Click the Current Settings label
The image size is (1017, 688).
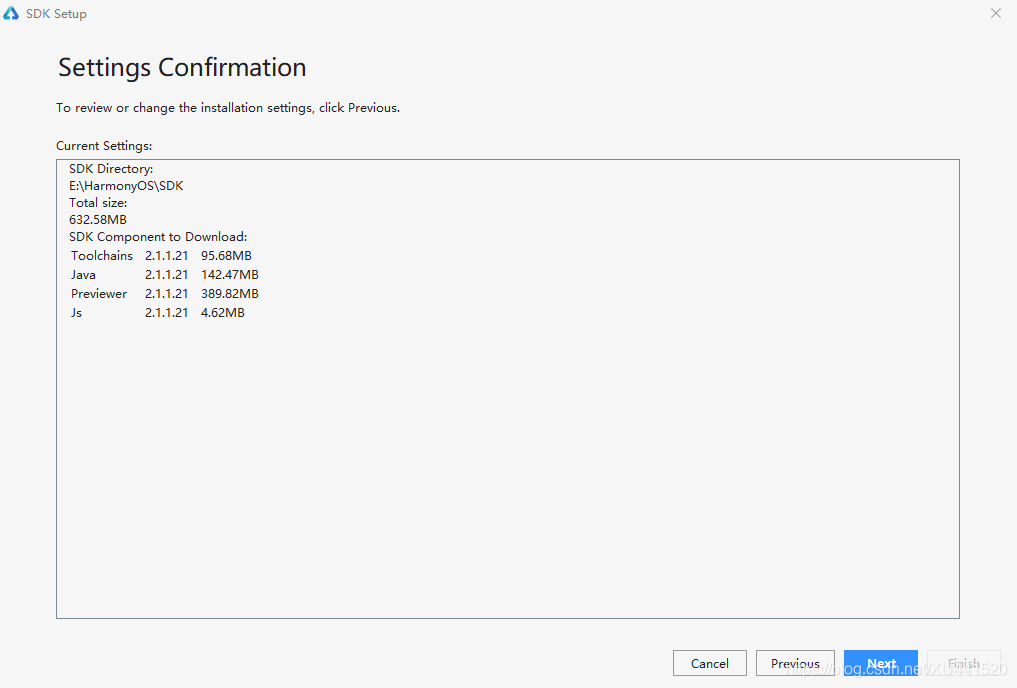pyautogui.click(x=104, y=146)
